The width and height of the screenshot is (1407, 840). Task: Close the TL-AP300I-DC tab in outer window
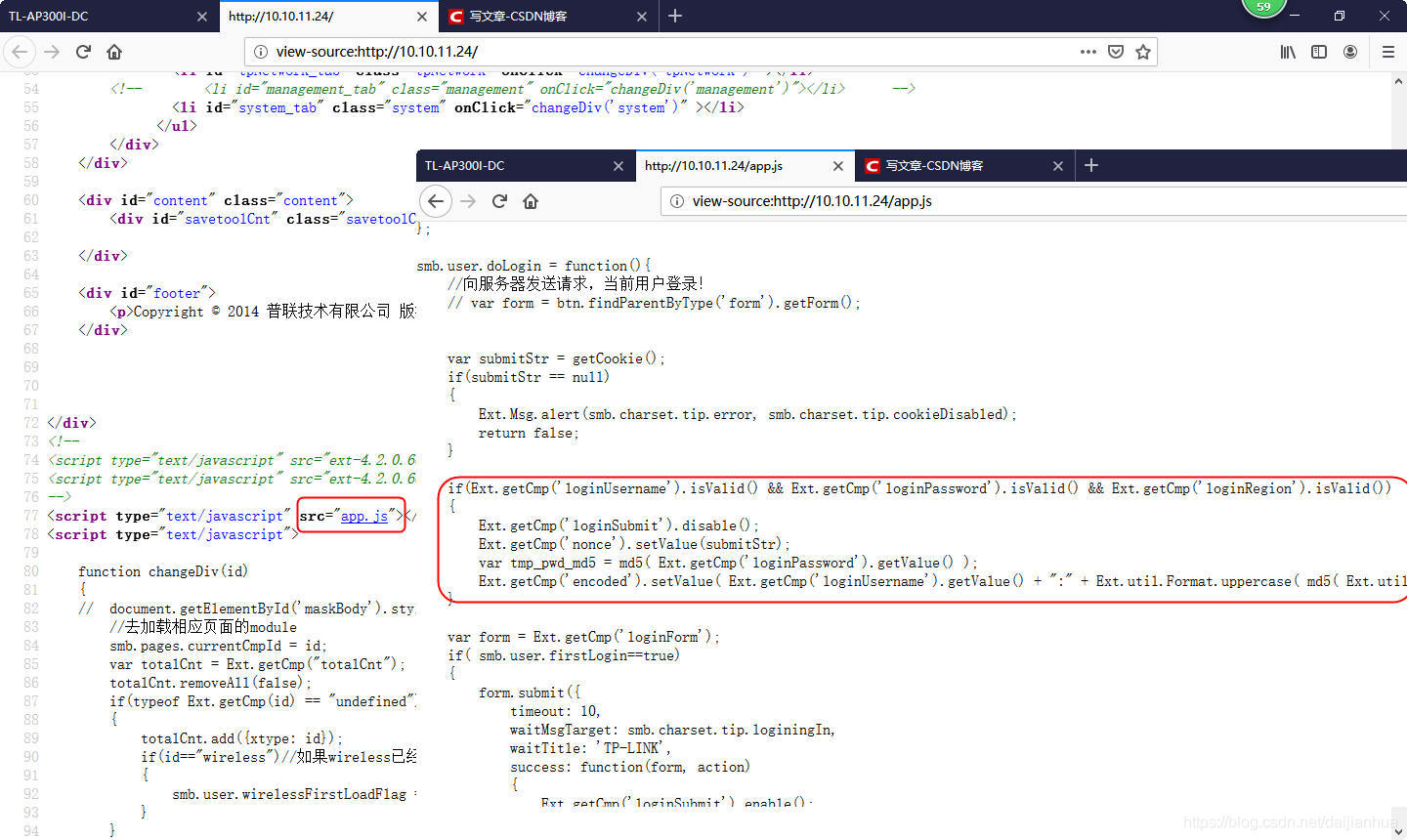[x=202, y=17]
